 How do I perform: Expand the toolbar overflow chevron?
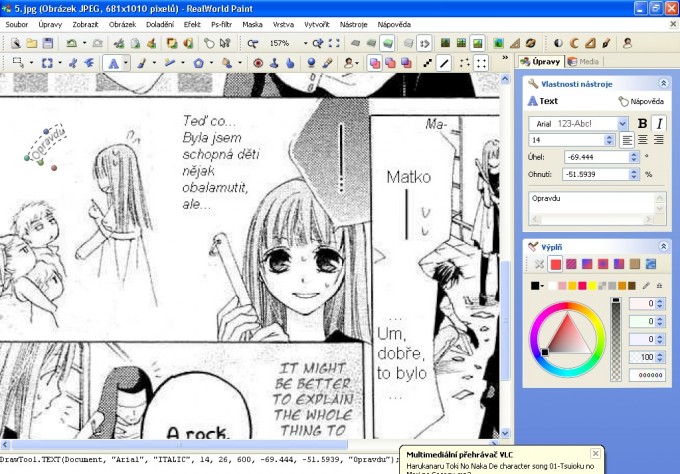tap(505, 57)
